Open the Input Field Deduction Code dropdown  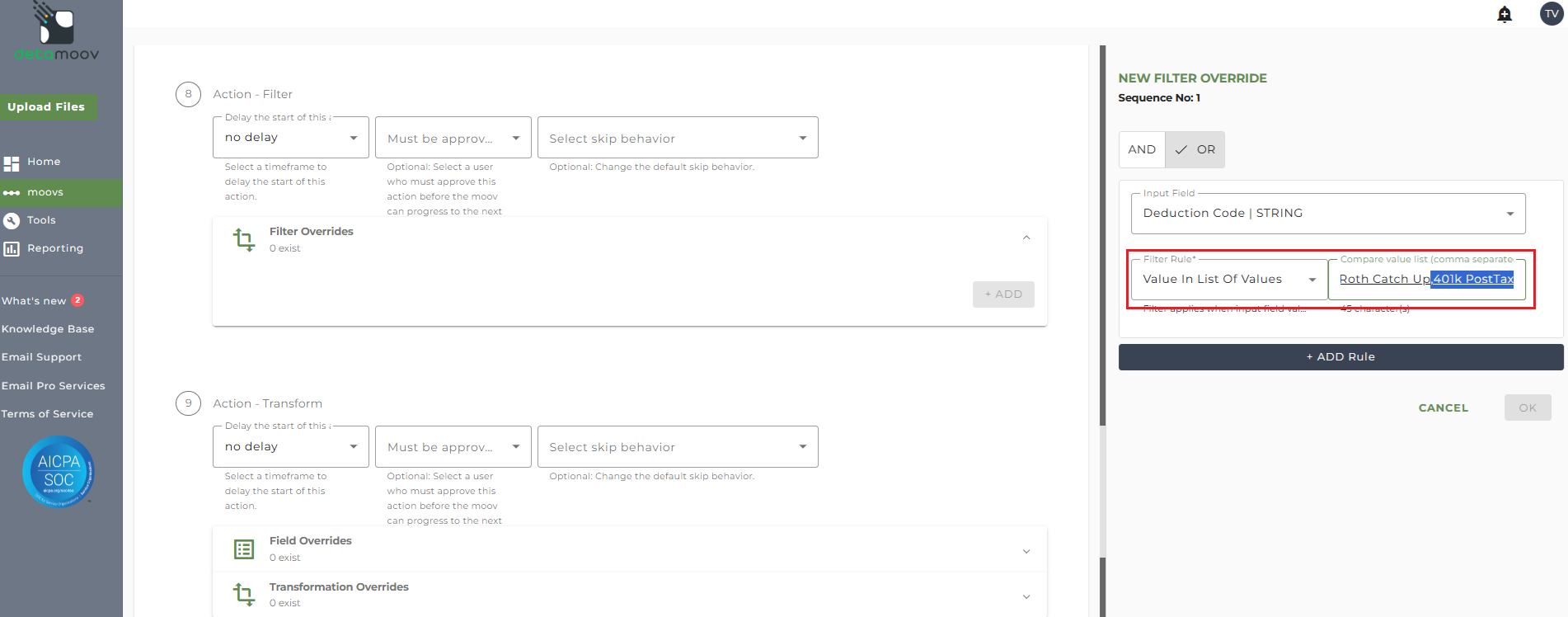(x=1327, y=214)
